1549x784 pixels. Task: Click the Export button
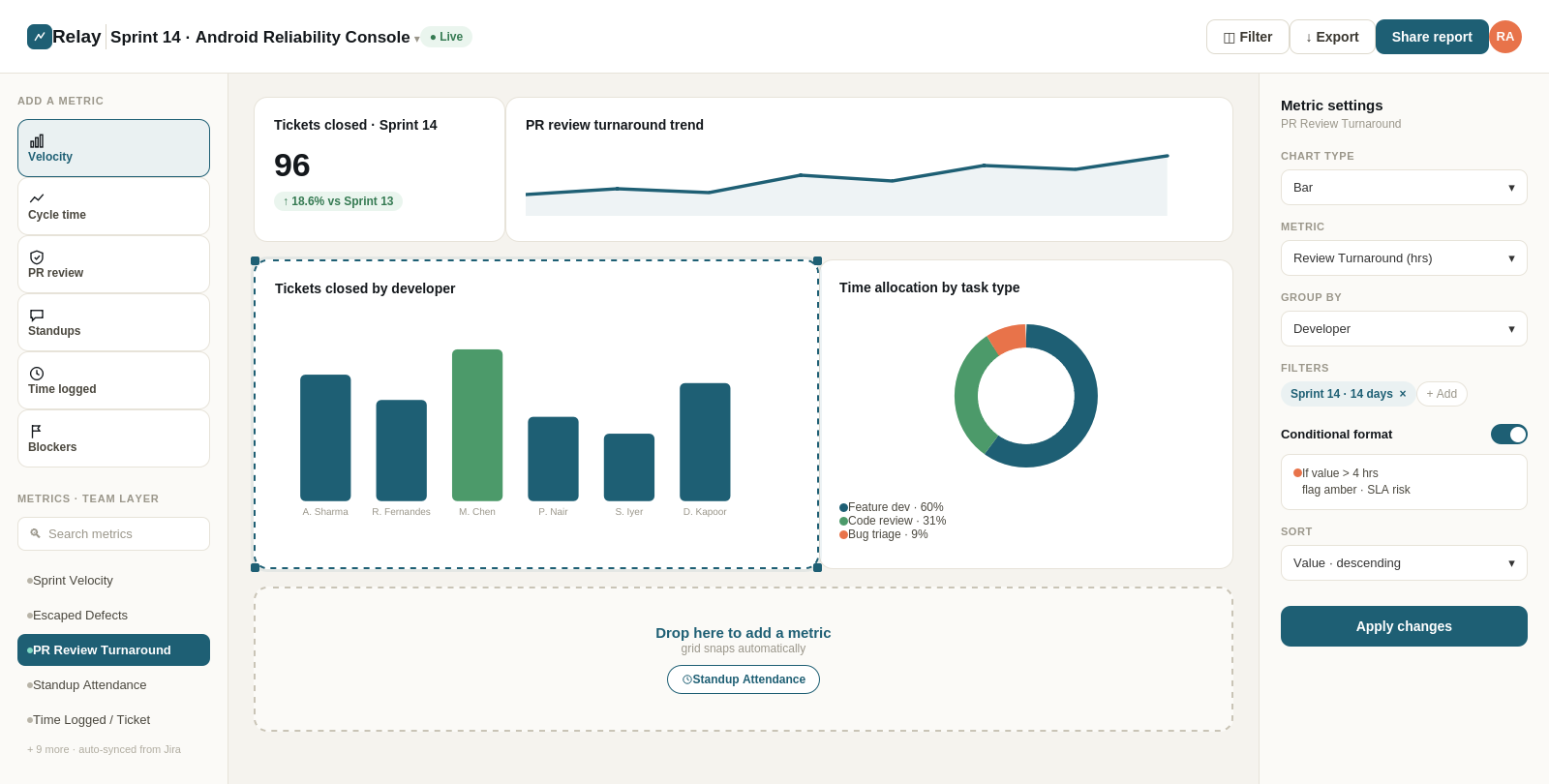(x=1332, y=37)
